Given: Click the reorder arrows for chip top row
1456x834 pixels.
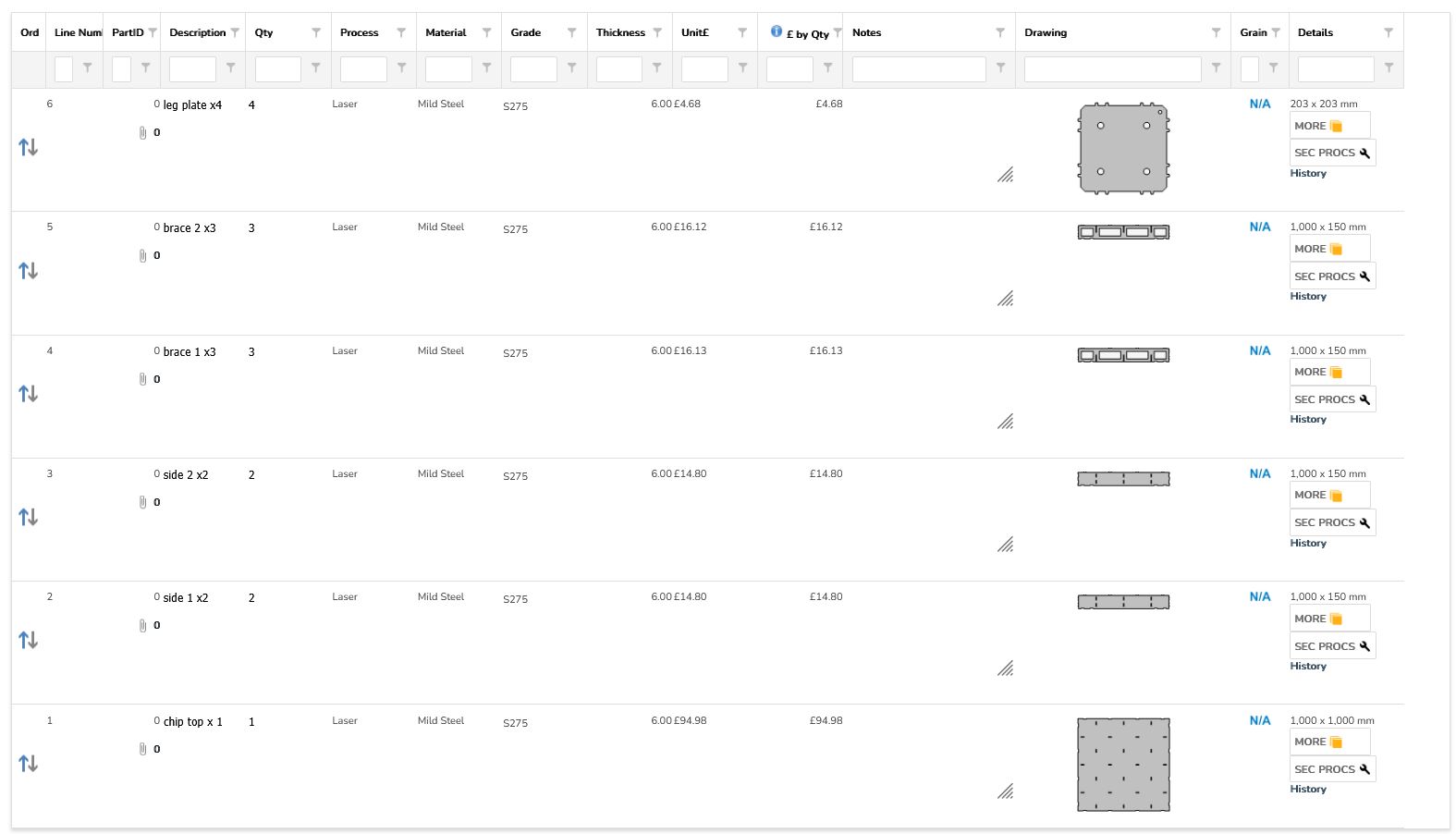Looking at the screenshot, I should pos(28,764).
